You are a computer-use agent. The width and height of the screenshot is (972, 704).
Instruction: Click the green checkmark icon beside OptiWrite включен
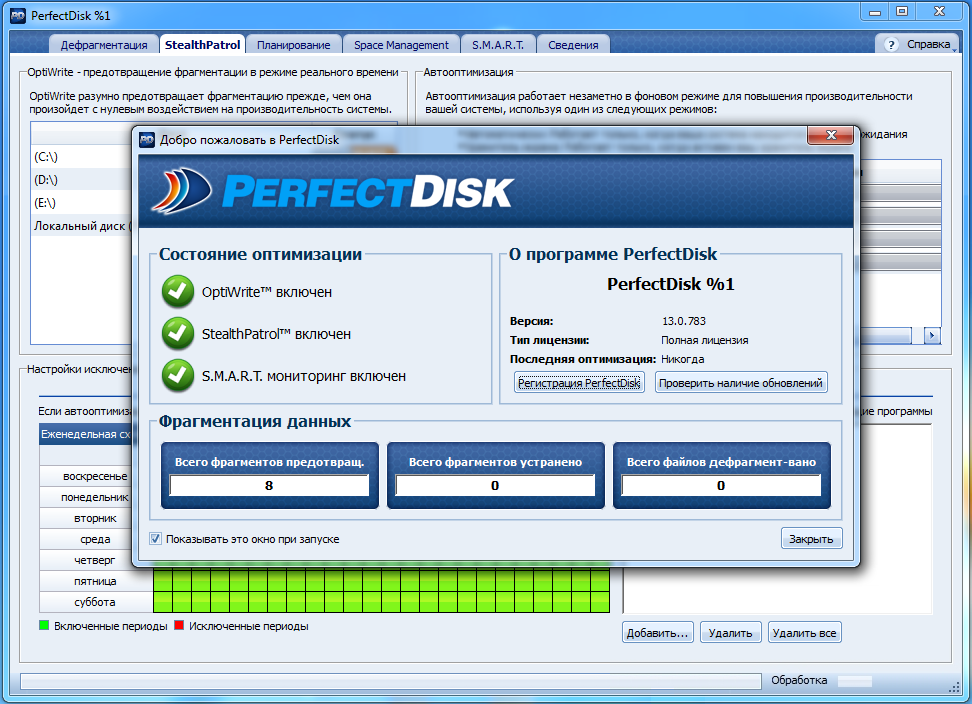(x=178, y=291)
